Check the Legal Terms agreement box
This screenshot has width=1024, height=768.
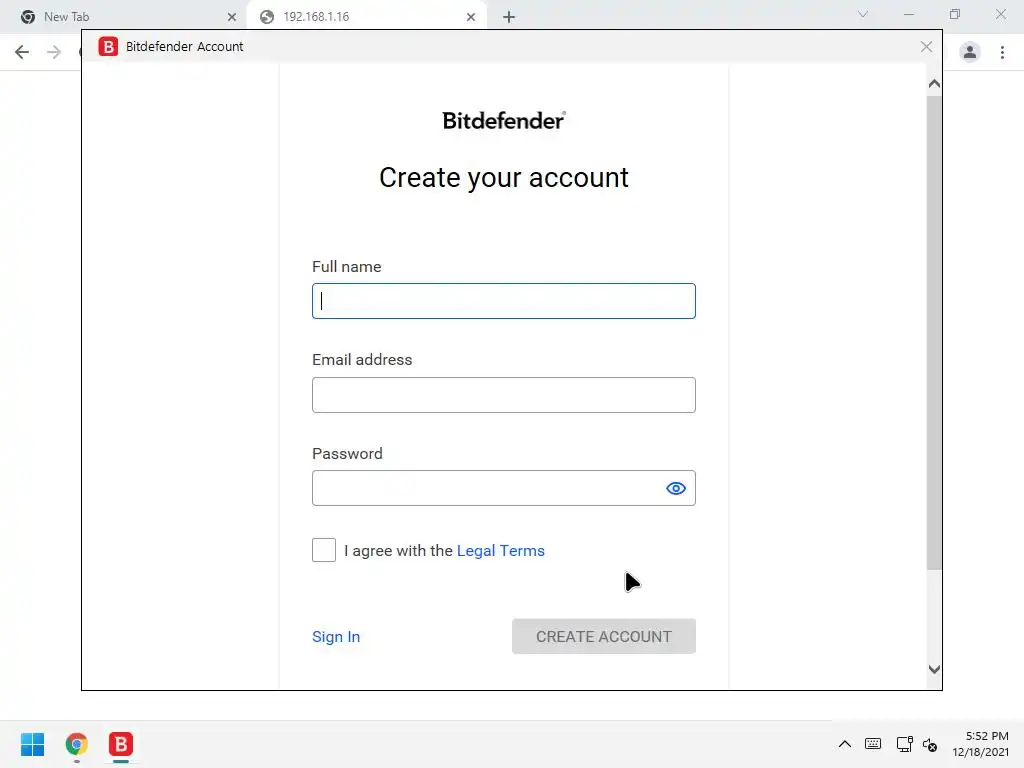(324, 550)
